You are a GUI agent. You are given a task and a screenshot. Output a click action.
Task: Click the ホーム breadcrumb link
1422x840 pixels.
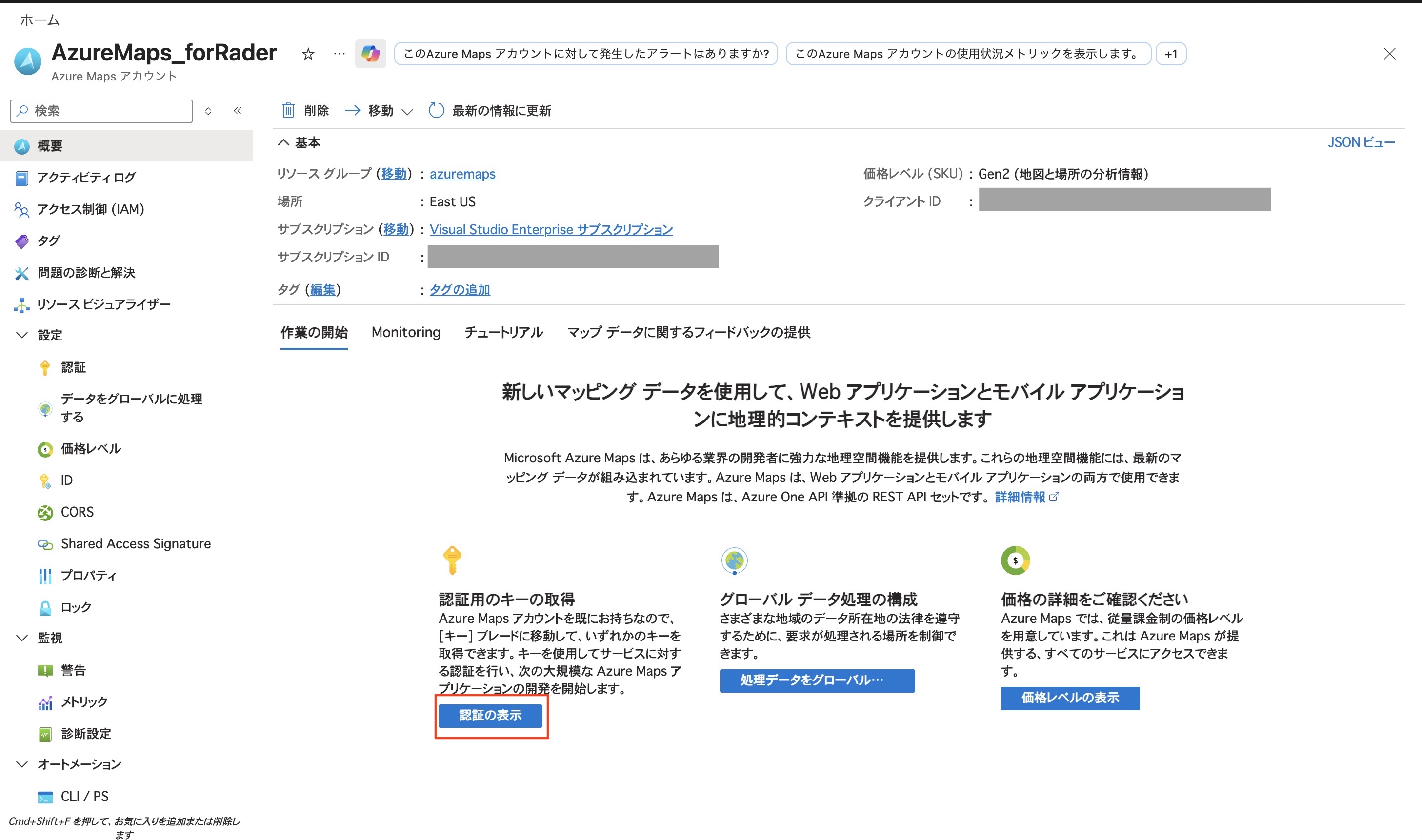(40, 20)
